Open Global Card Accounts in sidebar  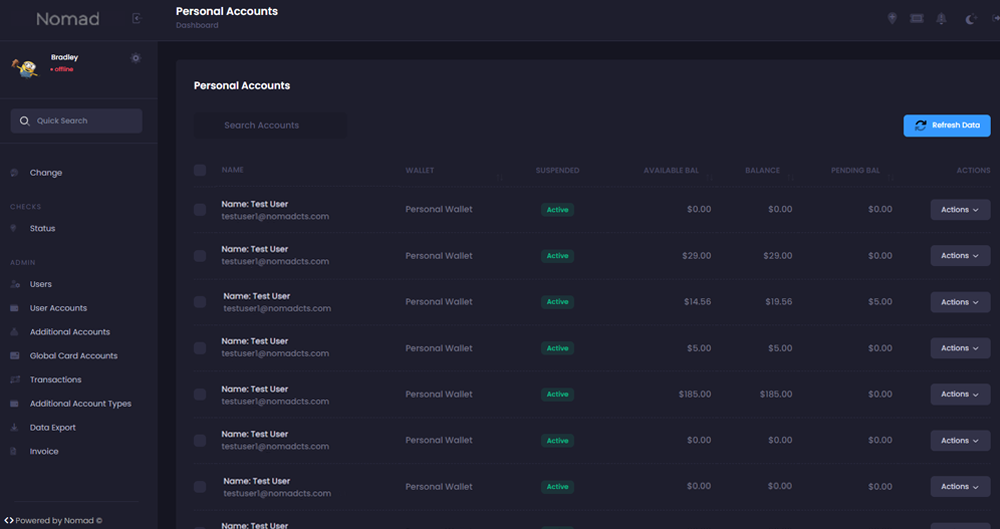coord(73,356)
